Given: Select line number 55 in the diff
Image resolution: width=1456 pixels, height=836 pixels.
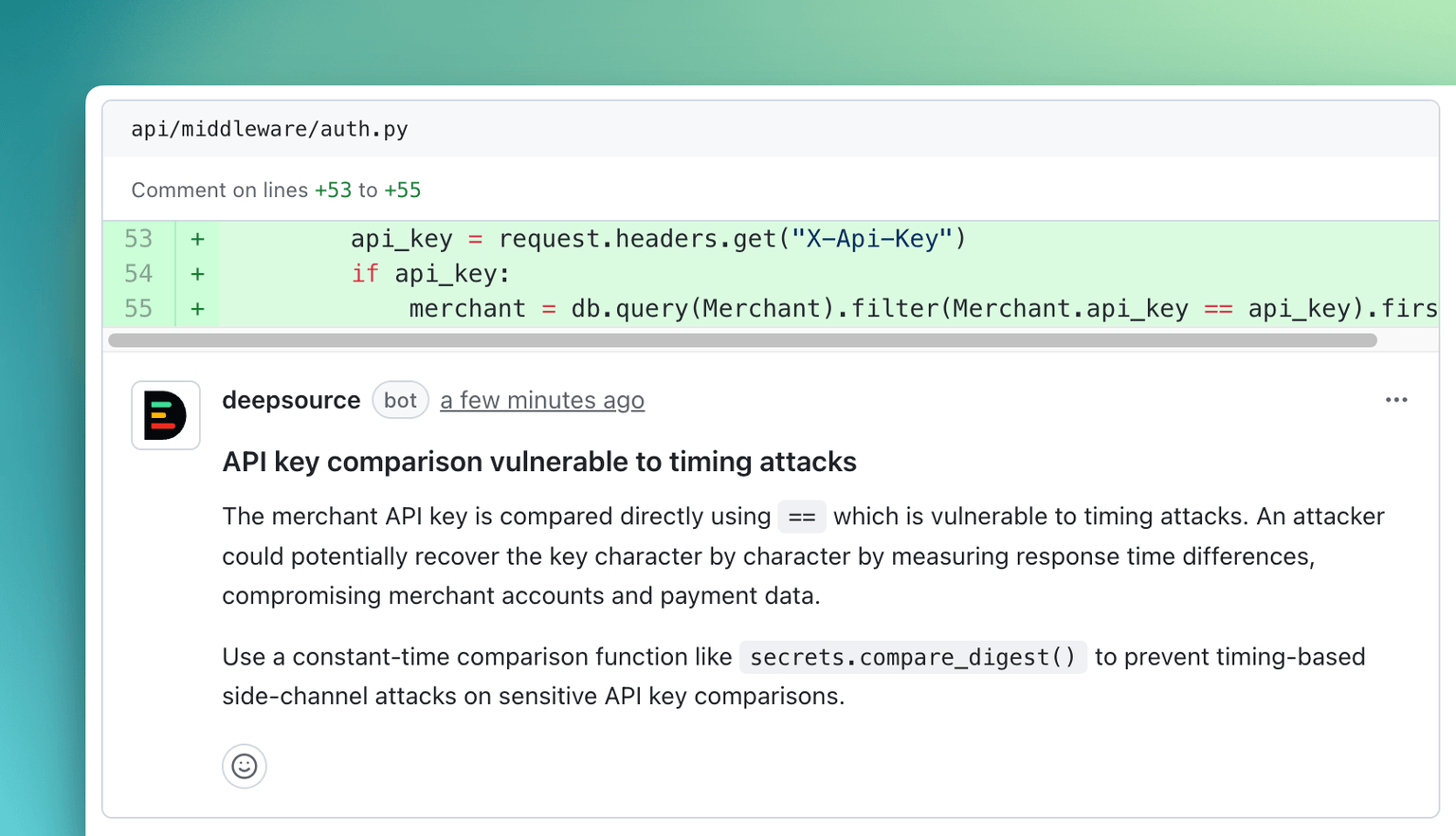Looking at the screenshot, I should tap(137, 308).
